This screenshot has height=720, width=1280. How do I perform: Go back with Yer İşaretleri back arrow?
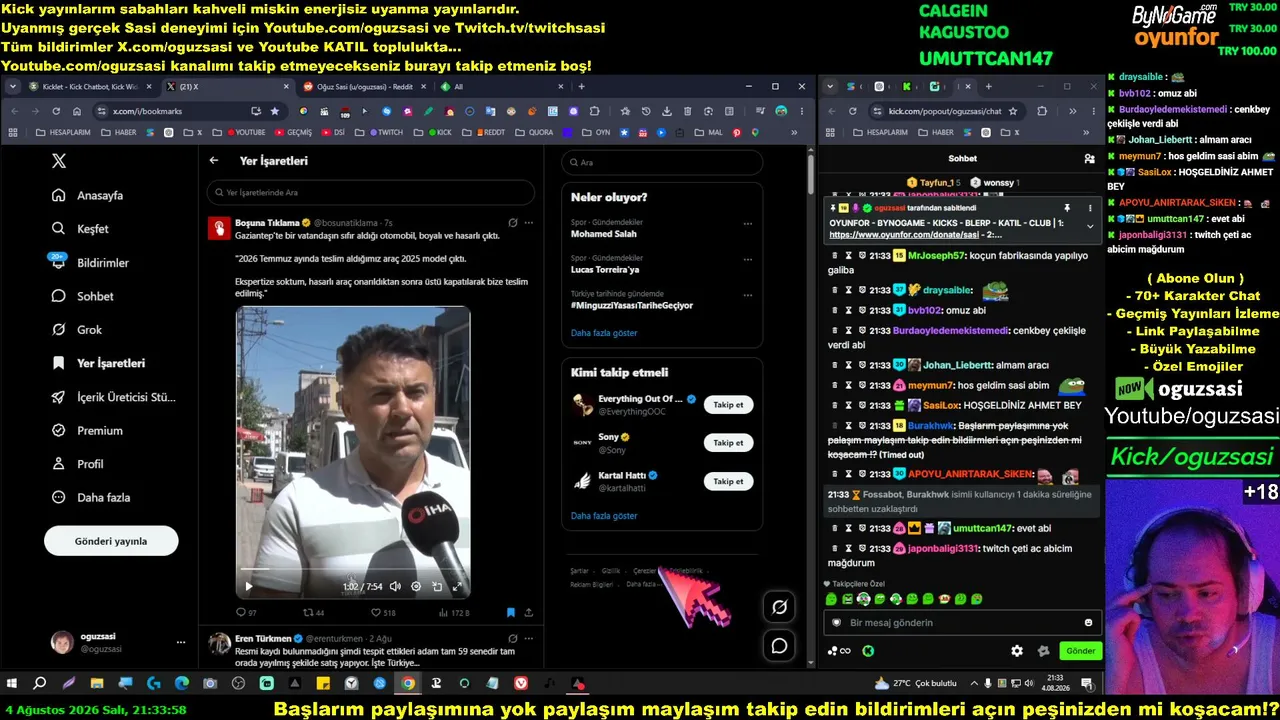[x=214, y=160]
